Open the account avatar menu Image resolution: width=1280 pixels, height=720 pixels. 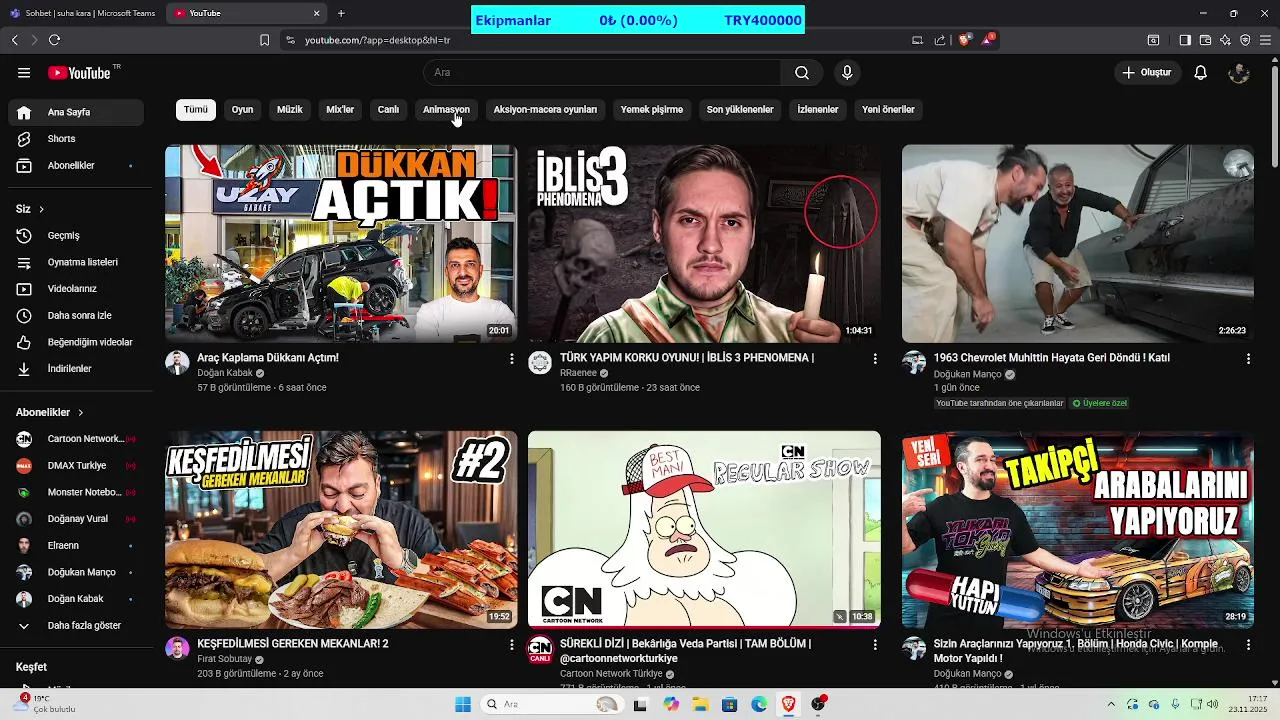(x=1239, y=73)
